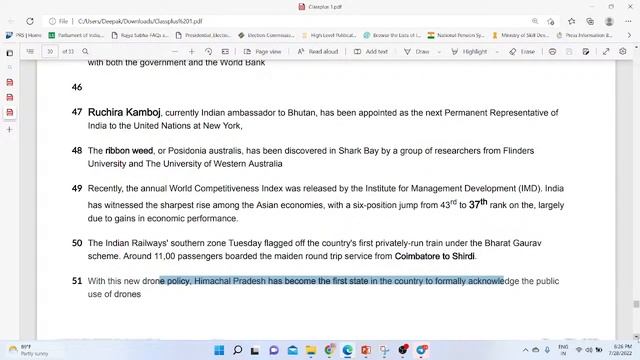The height and width of the screenshot is (360, 640).
Task: Open Election Commission bookmark
Action: click(x=266, y=36)
